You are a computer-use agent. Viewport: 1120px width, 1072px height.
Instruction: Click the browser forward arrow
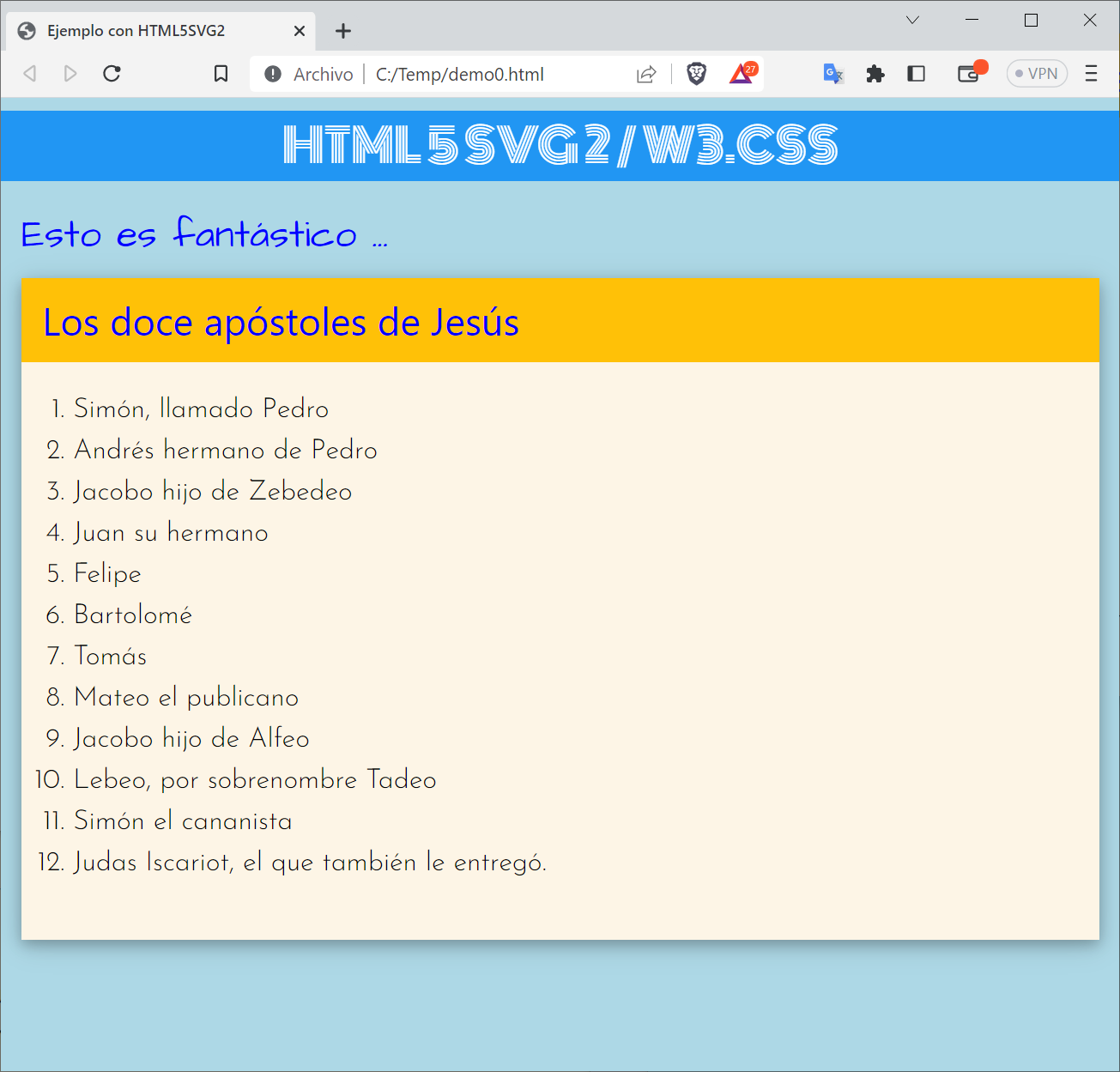pos(70,74)
